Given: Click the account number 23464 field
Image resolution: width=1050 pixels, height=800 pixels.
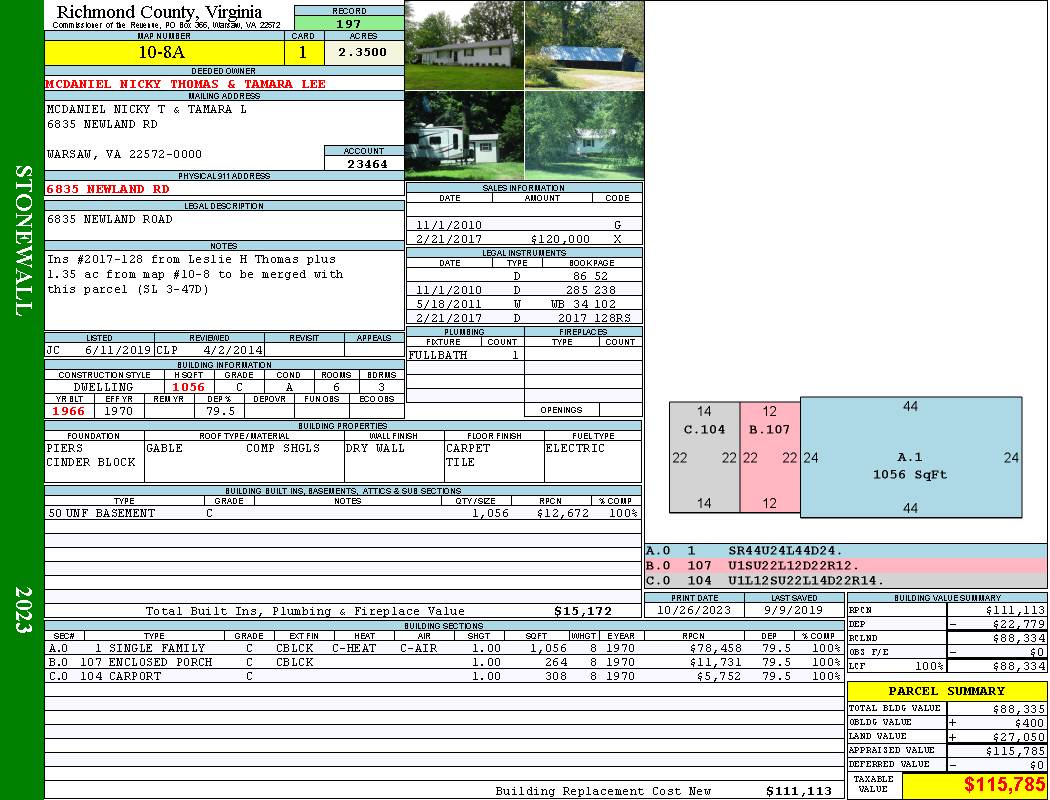Looking at the screenshot, I should coord(364,164).
